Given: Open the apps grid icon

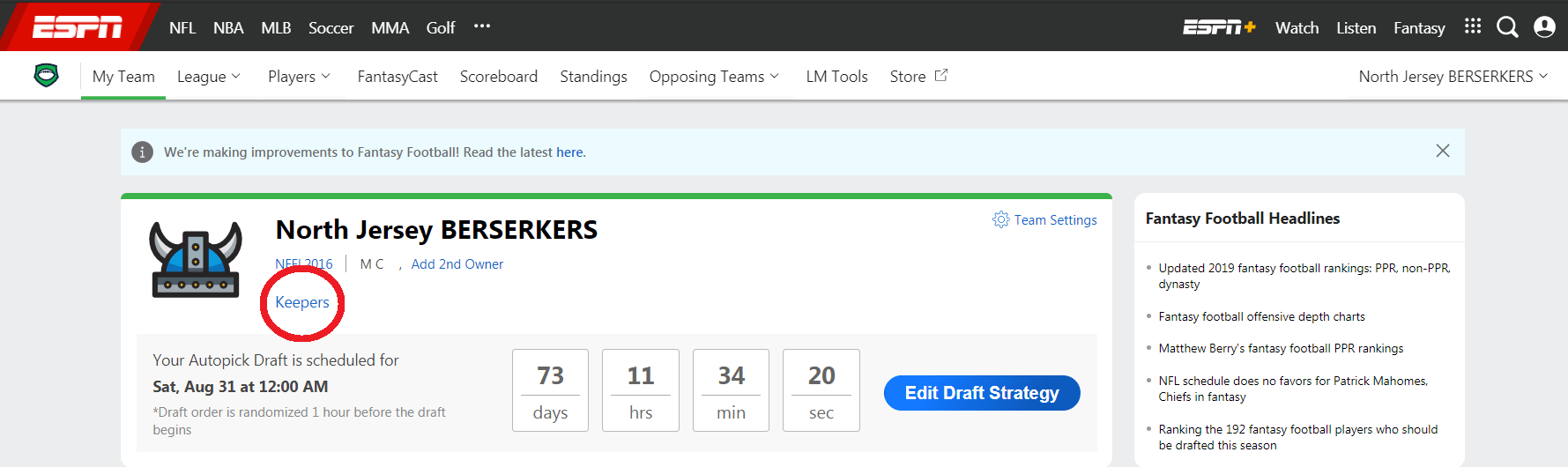Looking at the screenshot, I should [1473, 26].
